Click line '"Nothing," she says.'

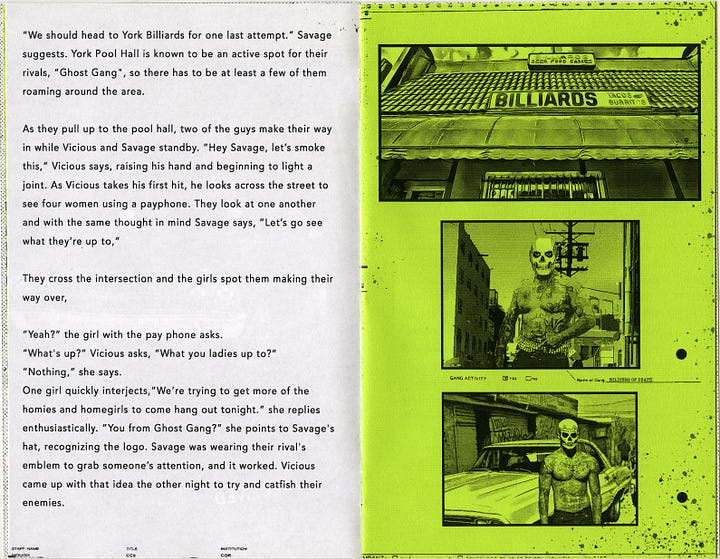pyautogui.click(x=72, y=372)
